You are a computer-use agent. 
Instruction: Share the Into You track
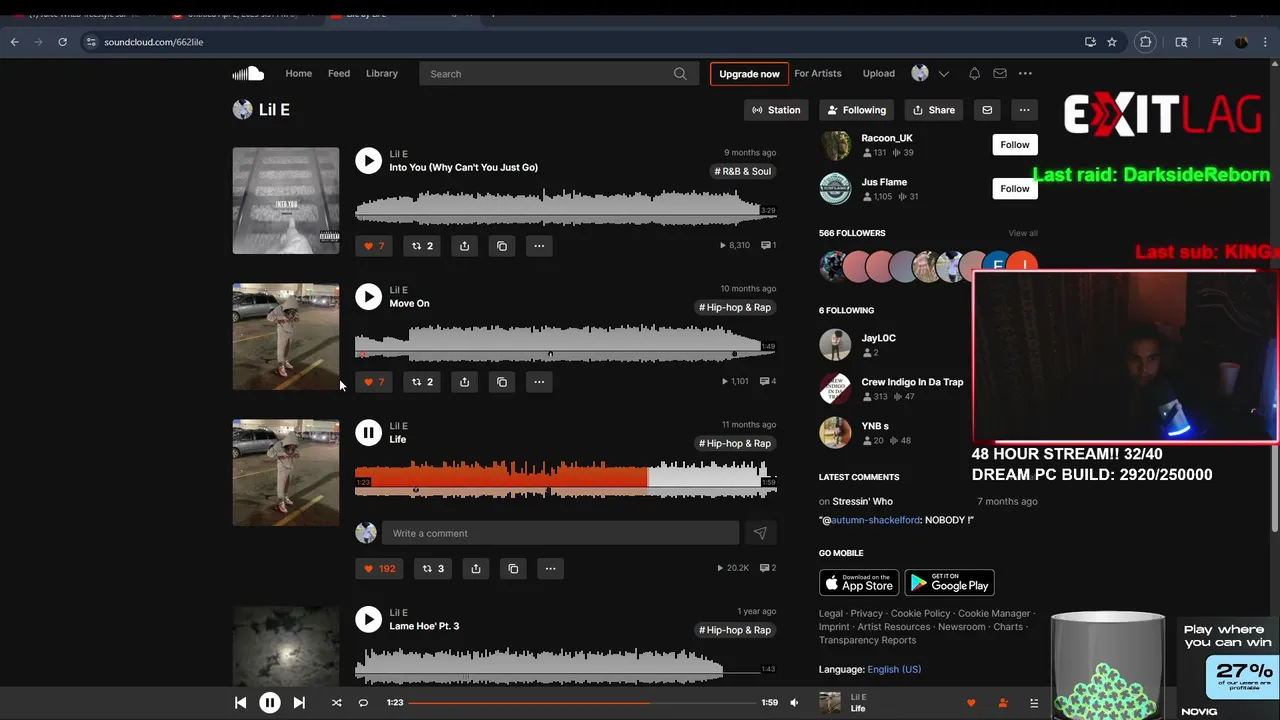point(464,246)
